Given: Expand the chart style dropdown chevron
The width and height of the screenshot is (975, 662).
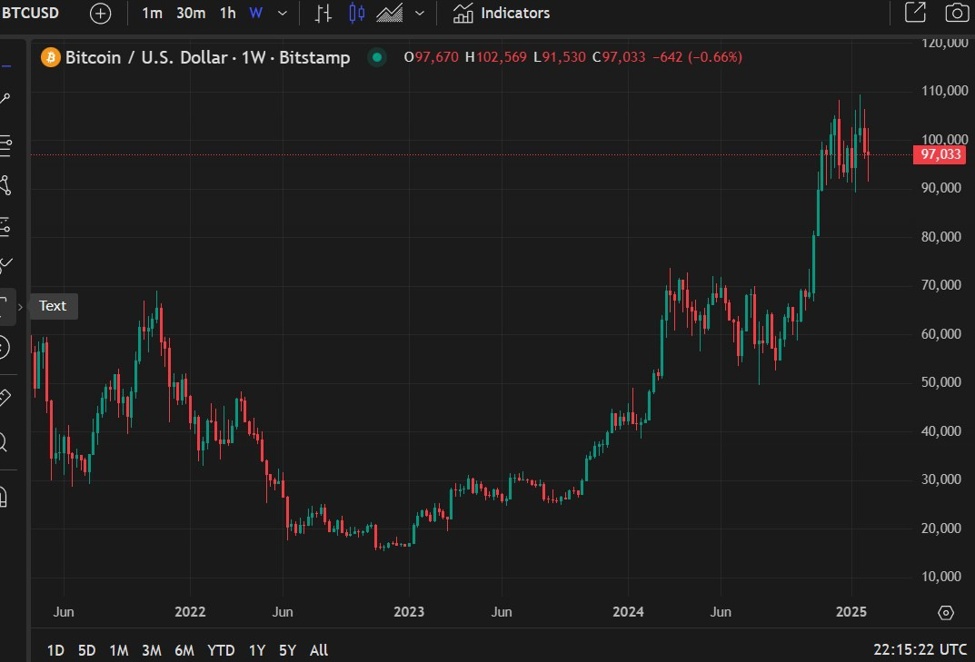Looking at the screenshot, I should 419,13.
